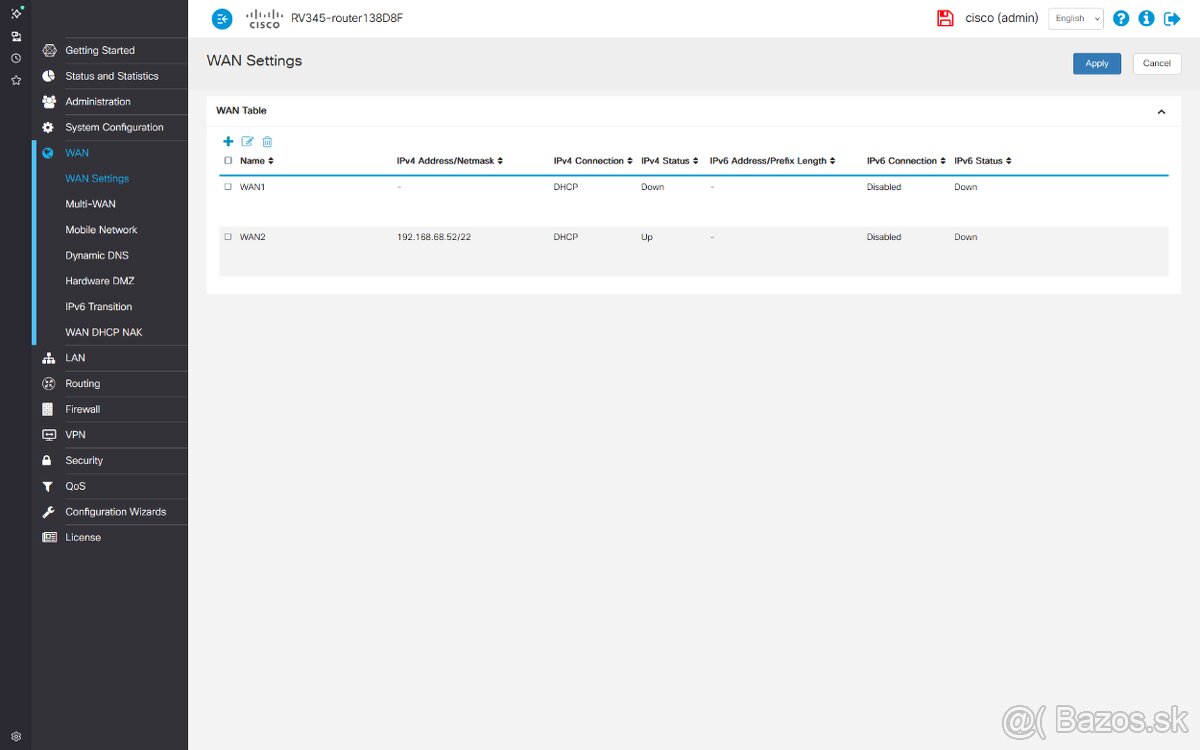The image size is (1200, 750).
Task: Click the red save configuration icon
Action: pyautogui.click(x=945, y=18)
